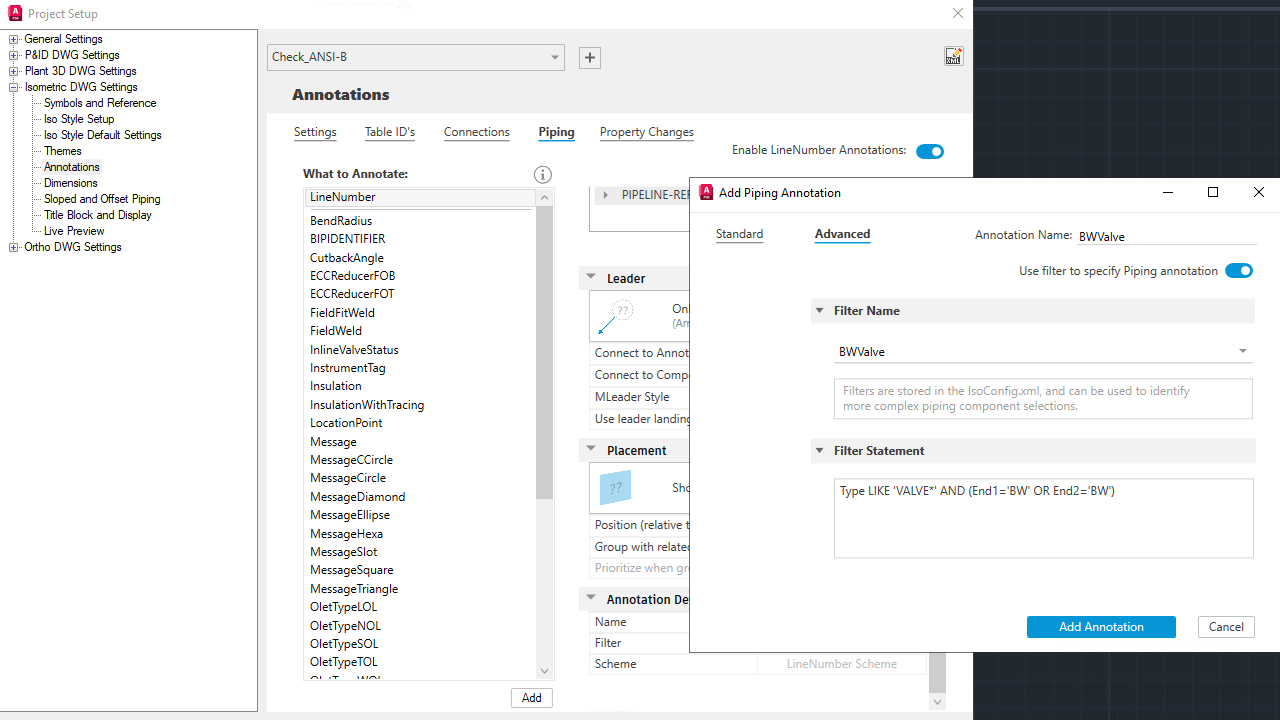Select Title Block and Display item
Image resolution: width=1280 pixels, height=720 pixels.
click(98, 215)
